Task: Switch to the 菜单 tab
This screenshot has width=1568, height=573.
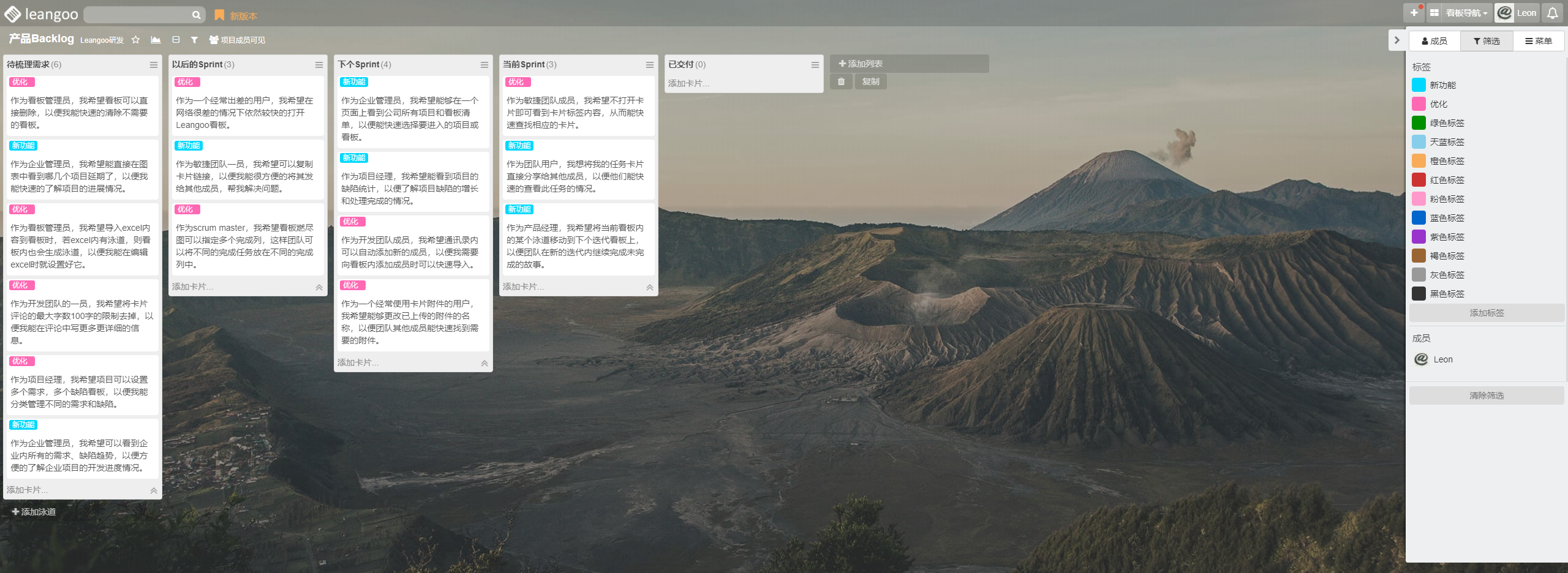Action: click(x=1538, y=41)
